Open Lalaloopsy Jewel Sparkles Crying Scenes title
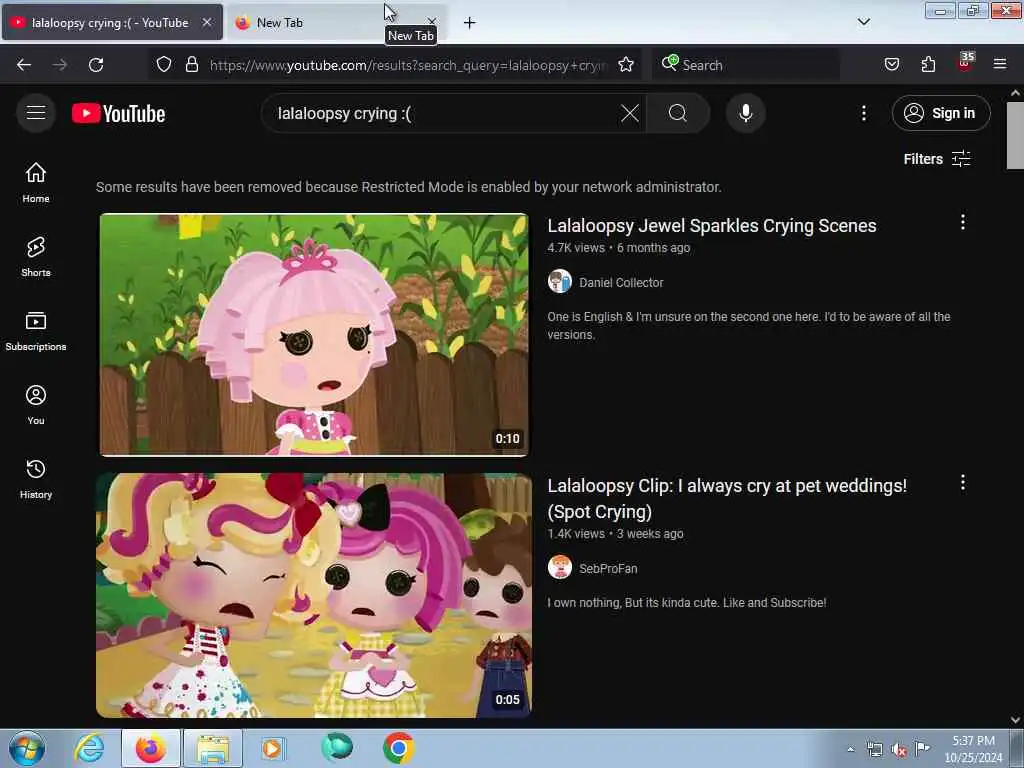1024x768 pixels. pos(711,226)
